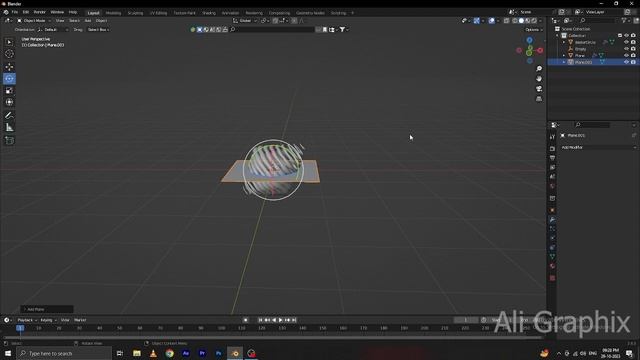Image resolution: width=640 pixels, height=360 pixels.
Task: Open the Render menu
Action: pos(40,12)
